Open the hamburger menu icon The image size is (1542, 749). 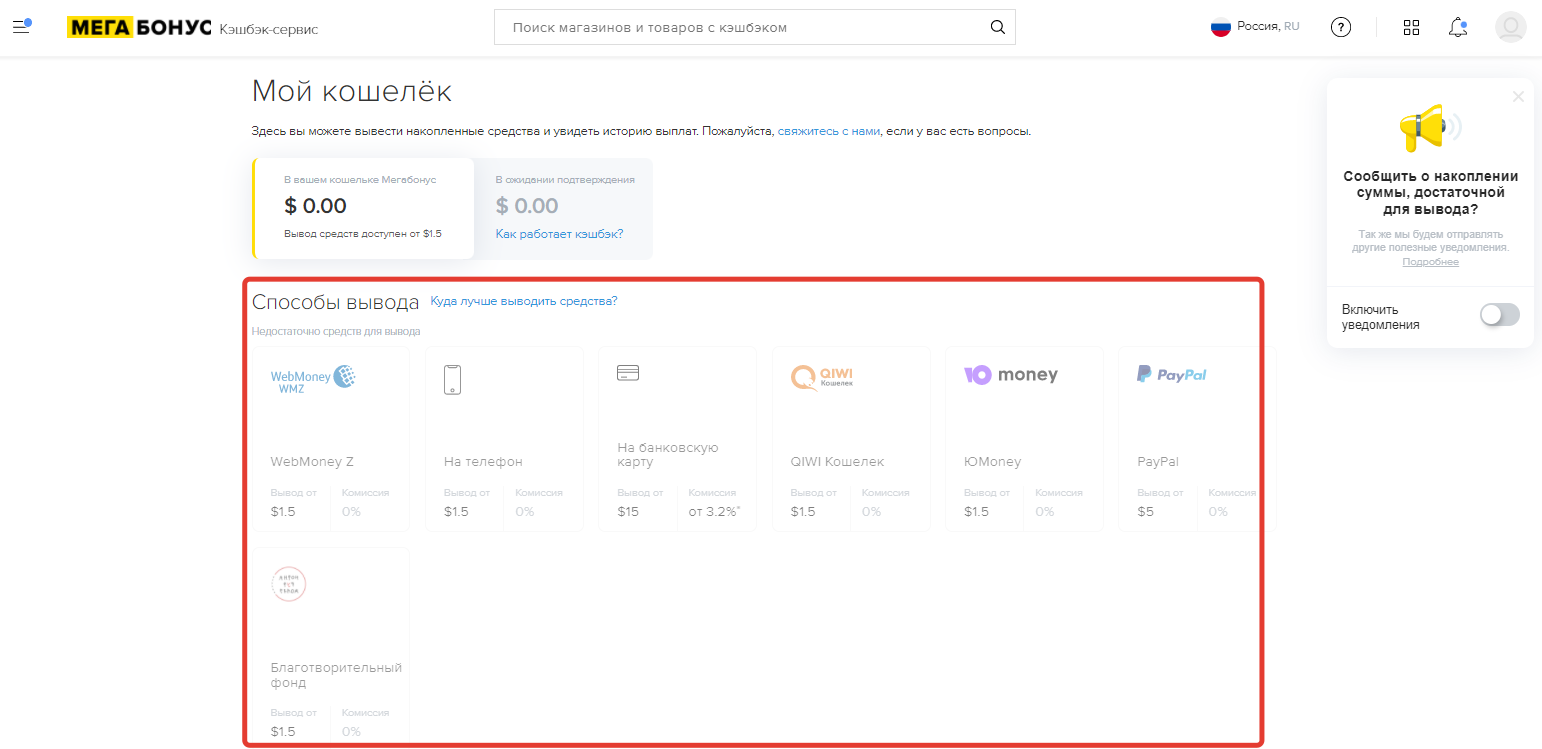[21, 27]
